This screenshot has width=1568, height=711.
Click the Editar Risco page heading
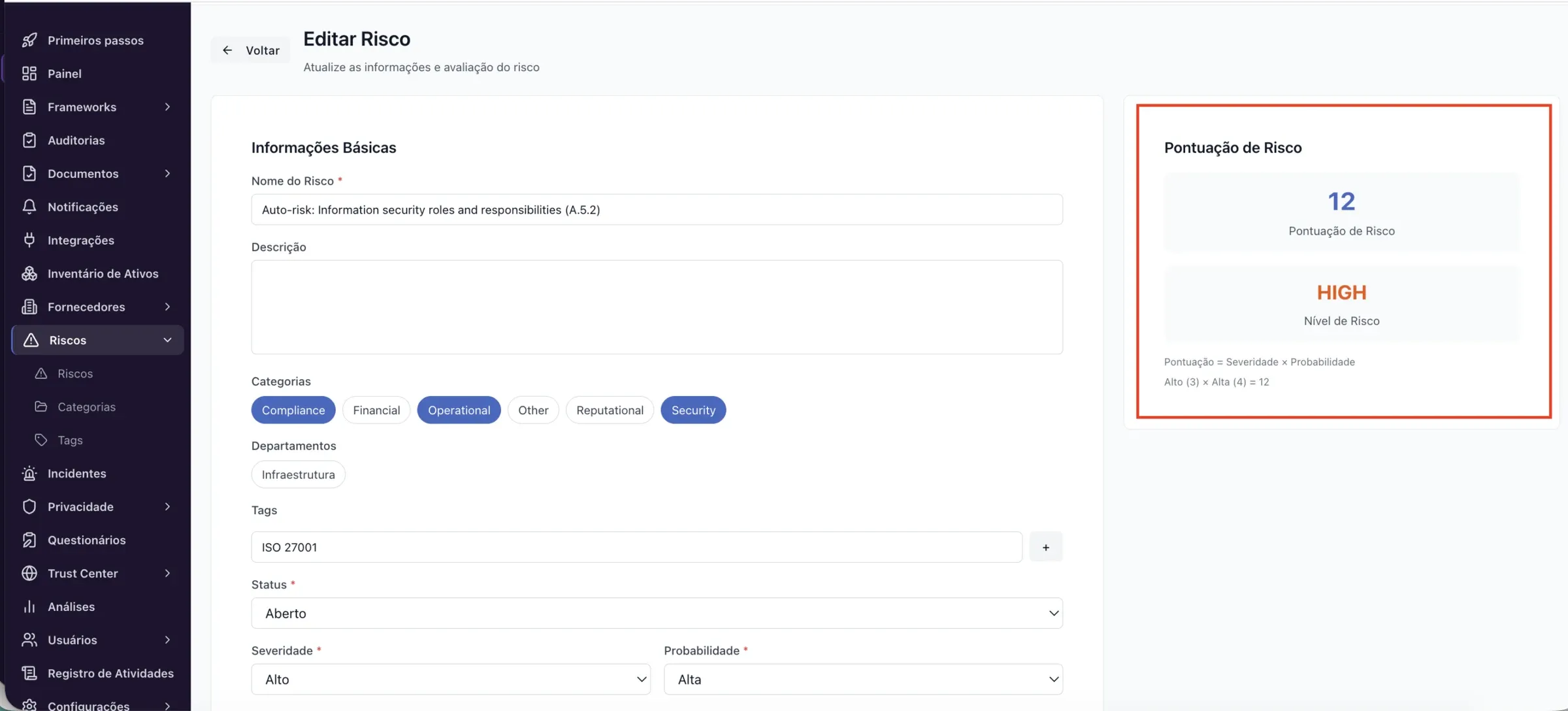(357, 39)
